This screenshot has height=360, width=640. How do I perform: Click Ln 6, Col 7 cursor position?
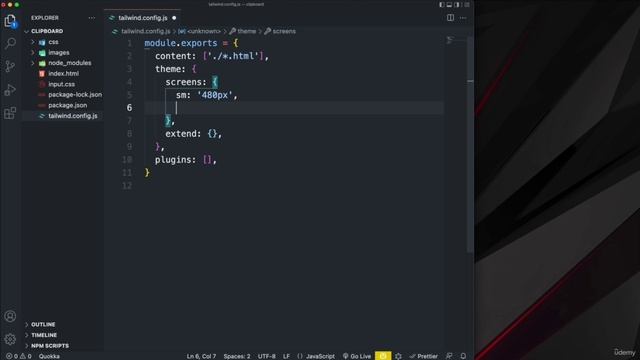[x=201, y=356]
